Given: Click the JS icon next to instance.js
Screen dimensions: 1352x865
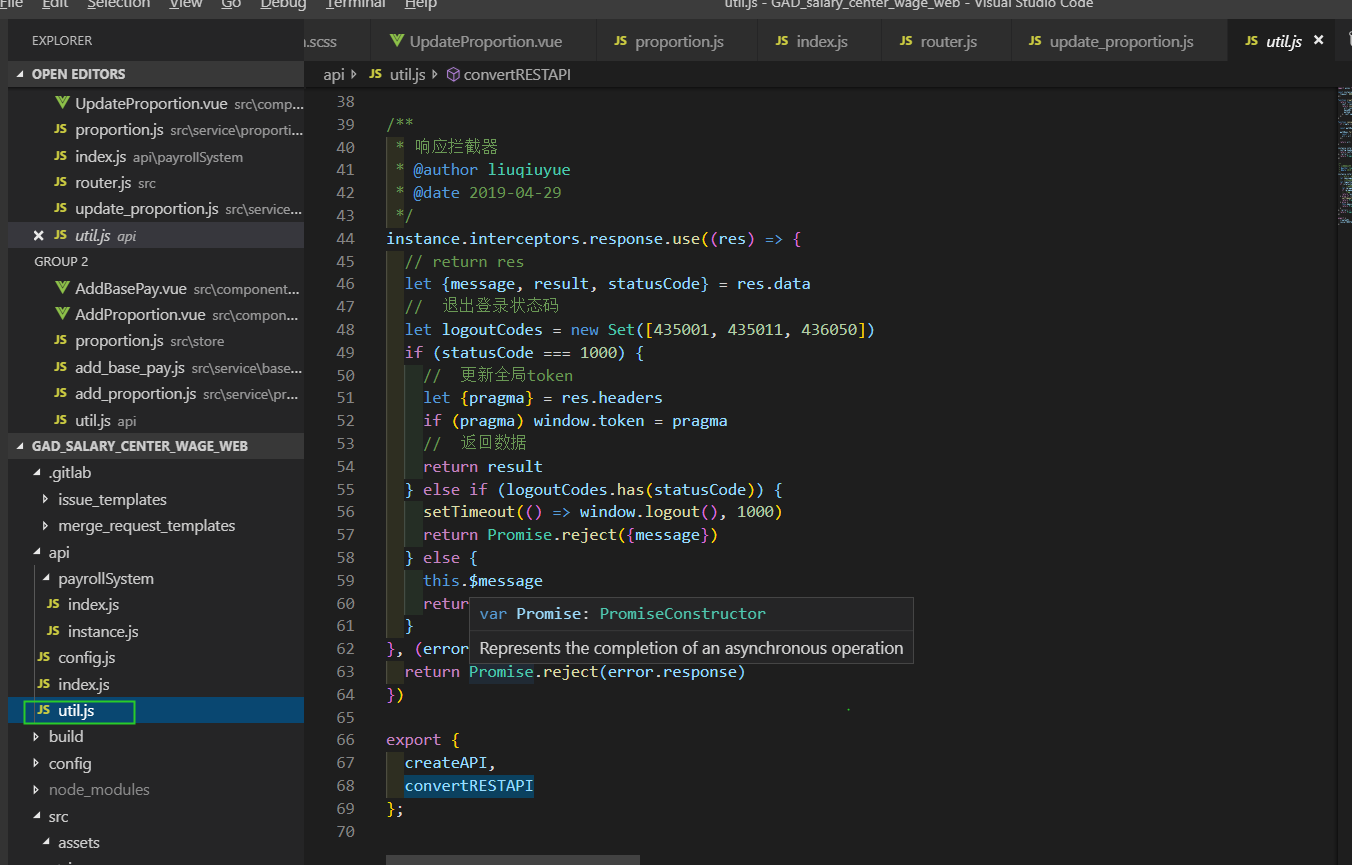Looking at the screenshot, I should pyautogui.click(x=53, y=631).
